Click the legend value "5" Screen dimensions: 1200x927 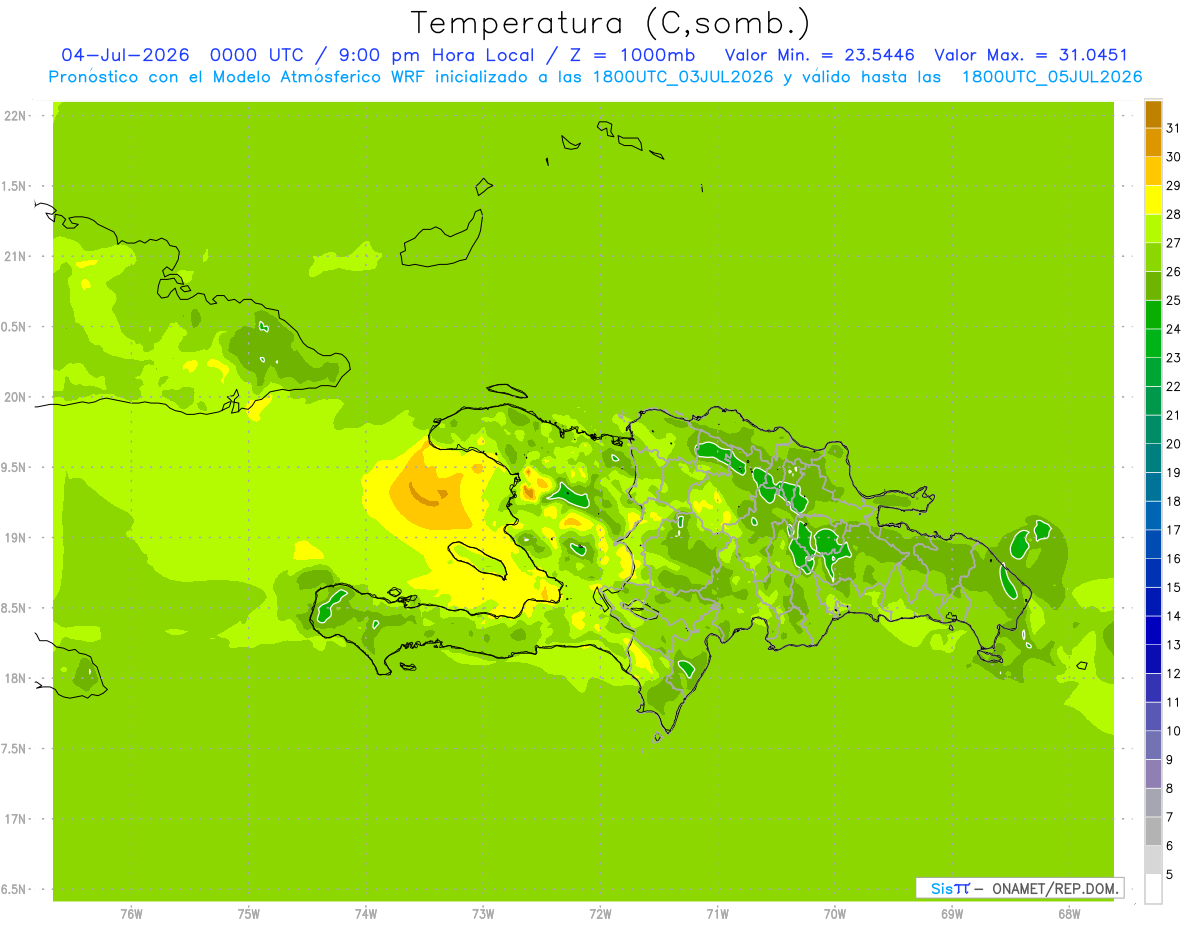click(1170, 874)
